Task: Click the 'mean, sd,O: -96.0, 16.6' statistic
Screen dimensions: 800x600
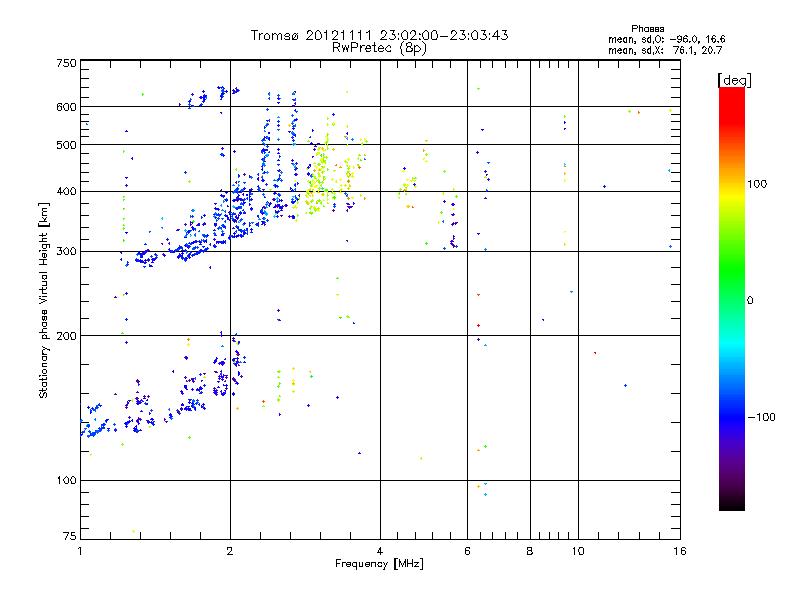Action: 666,39
